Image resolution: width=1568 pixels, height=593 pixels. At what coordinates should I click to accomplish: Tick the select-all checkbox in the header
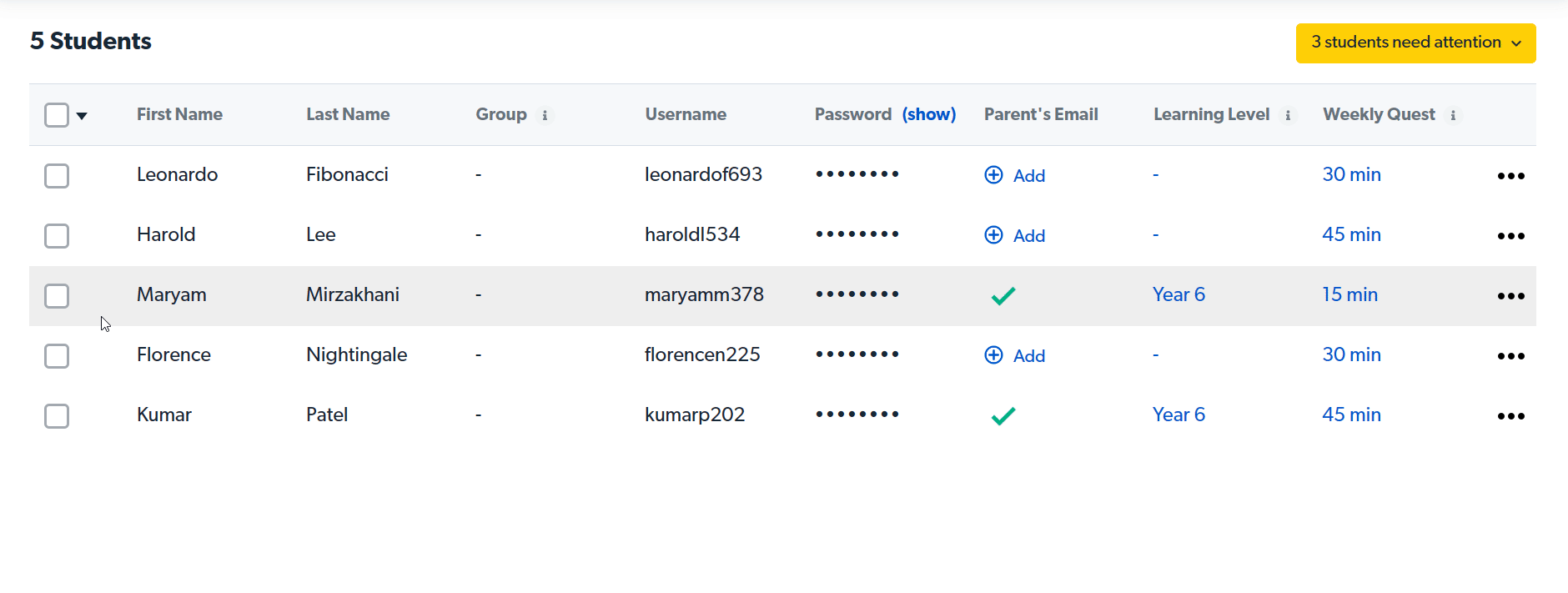[x=57, y=115]
